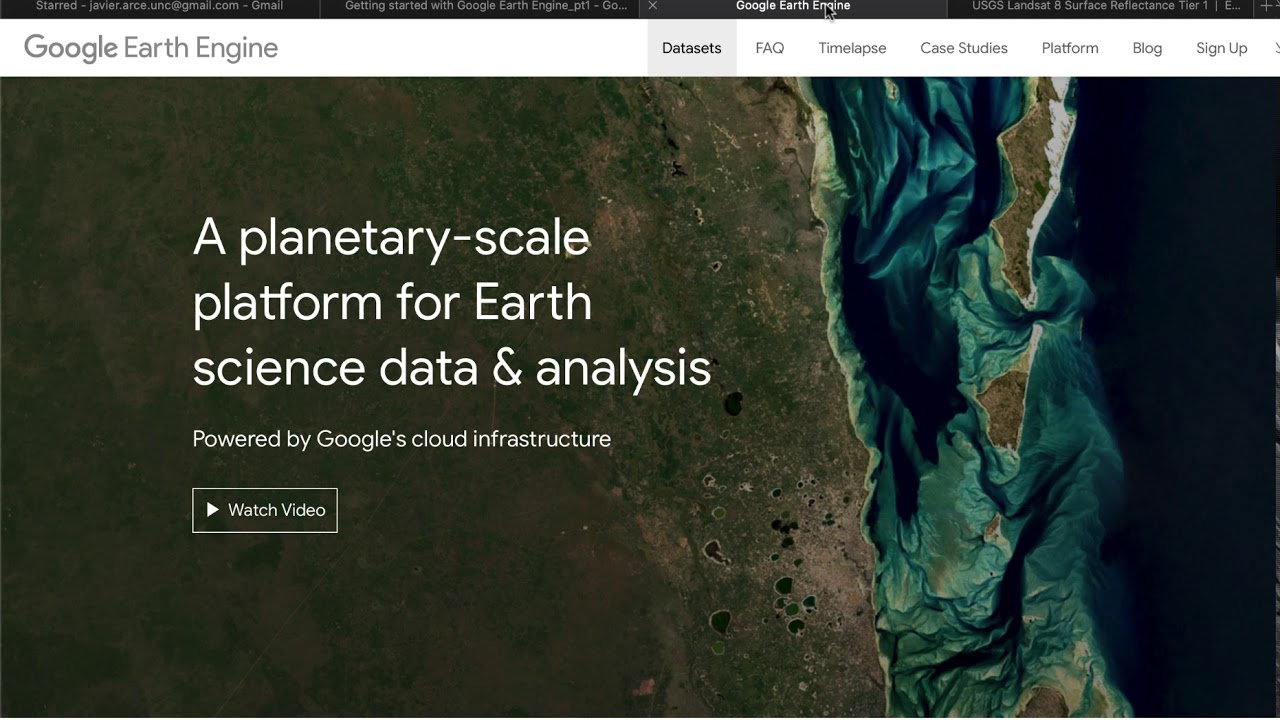View Case Studies
This screenshot has height=720, width=1280.
coord(964,48)
